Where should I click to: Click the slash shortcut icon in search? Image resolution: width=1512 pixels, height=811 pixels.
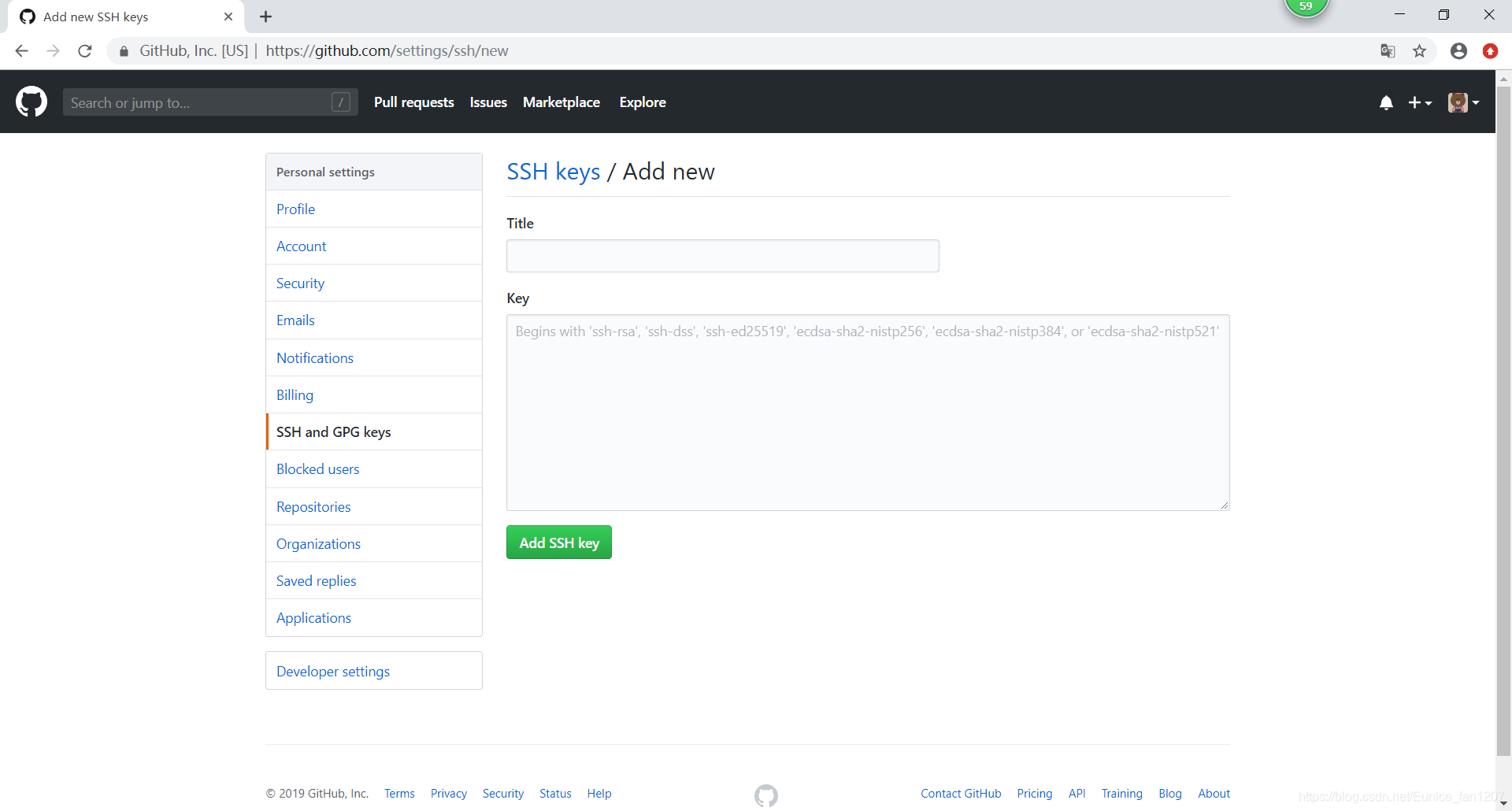coord(341,102)
